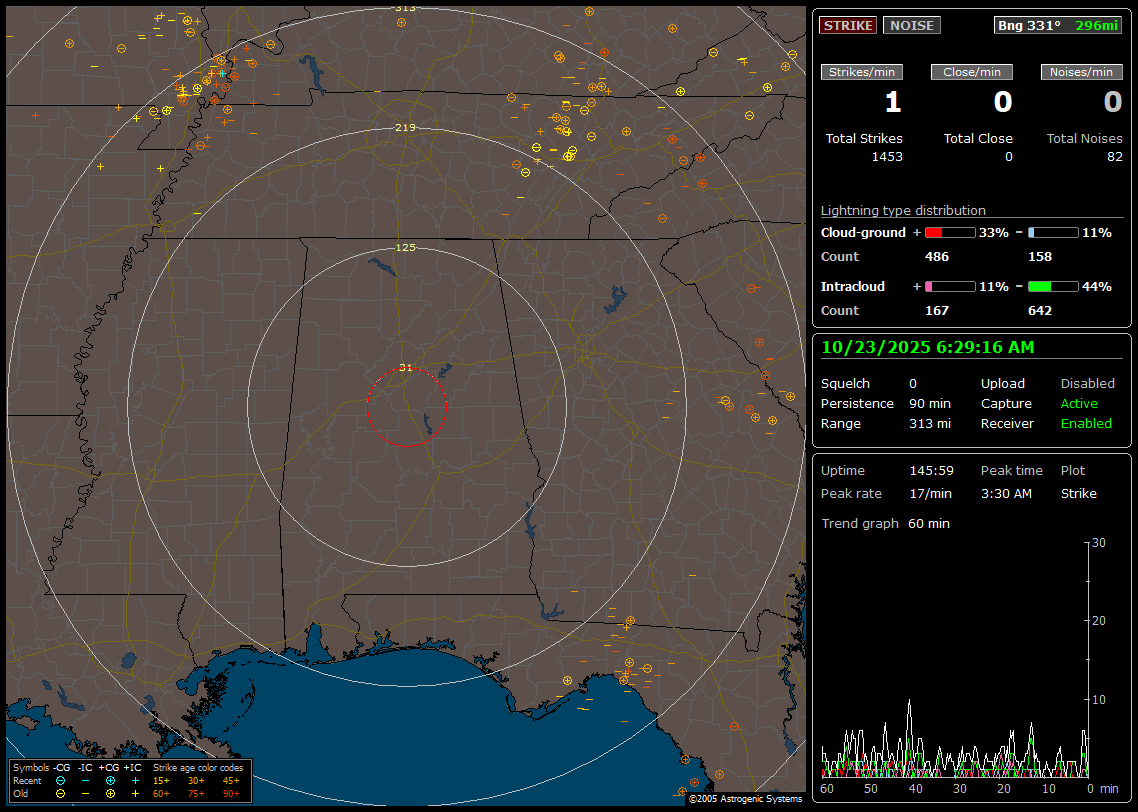
Task: Click the Recent -CG cyan circle symbol in legend
Action: click(61, 780)
